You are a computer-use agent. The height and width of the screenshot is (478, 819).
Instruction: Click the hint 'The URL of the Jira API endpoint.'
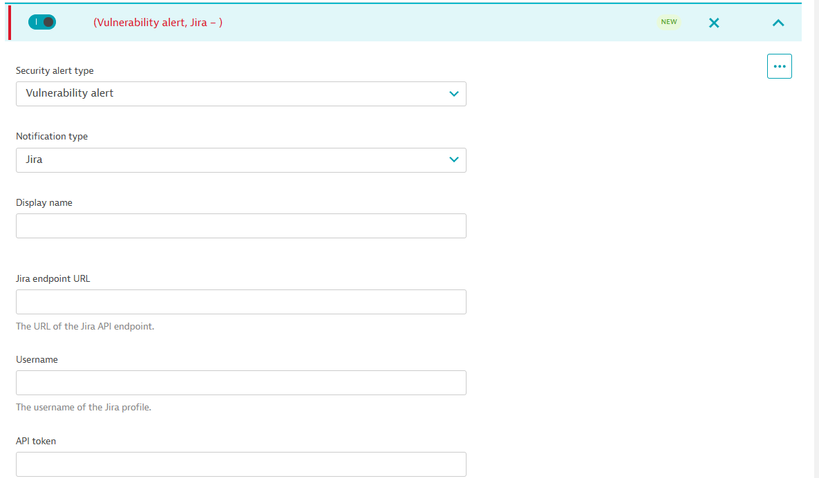85,326
